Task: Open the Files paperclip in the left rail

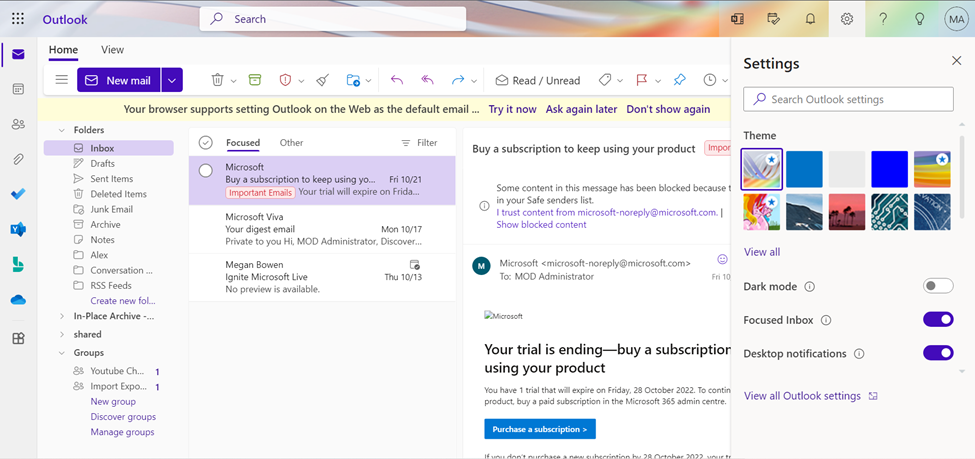Action: pyautogui.click(x=18, y=159)
